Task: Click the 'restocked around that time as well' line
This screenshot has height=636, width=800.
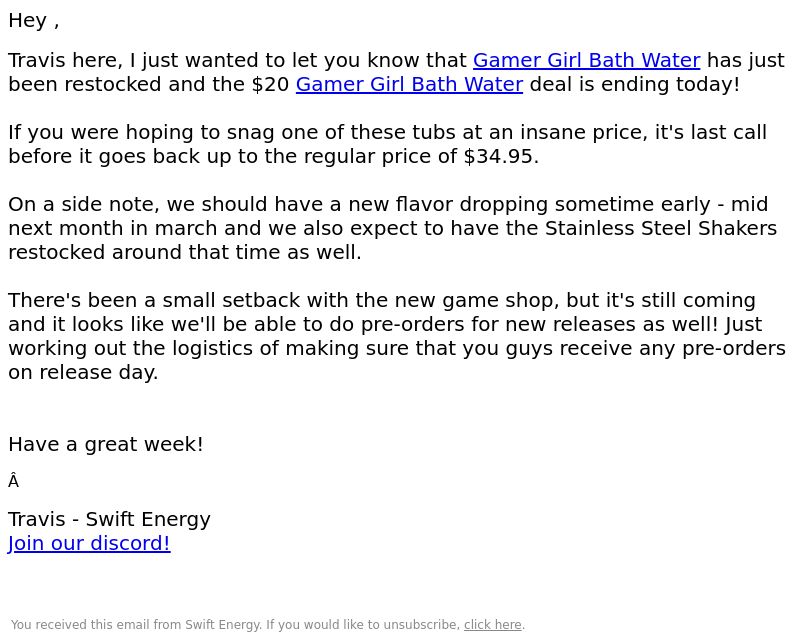Action: [185, 252]
